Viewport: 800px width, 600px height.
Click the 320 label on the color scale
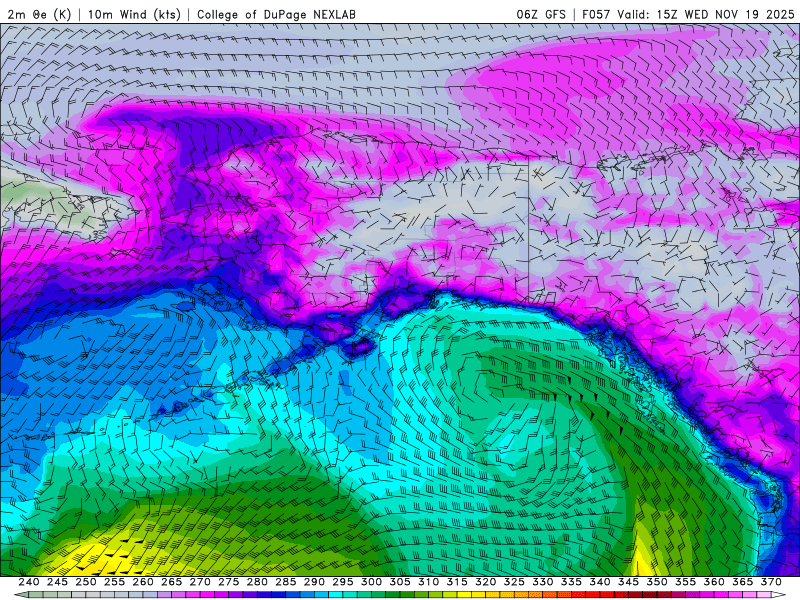[486, 582]
